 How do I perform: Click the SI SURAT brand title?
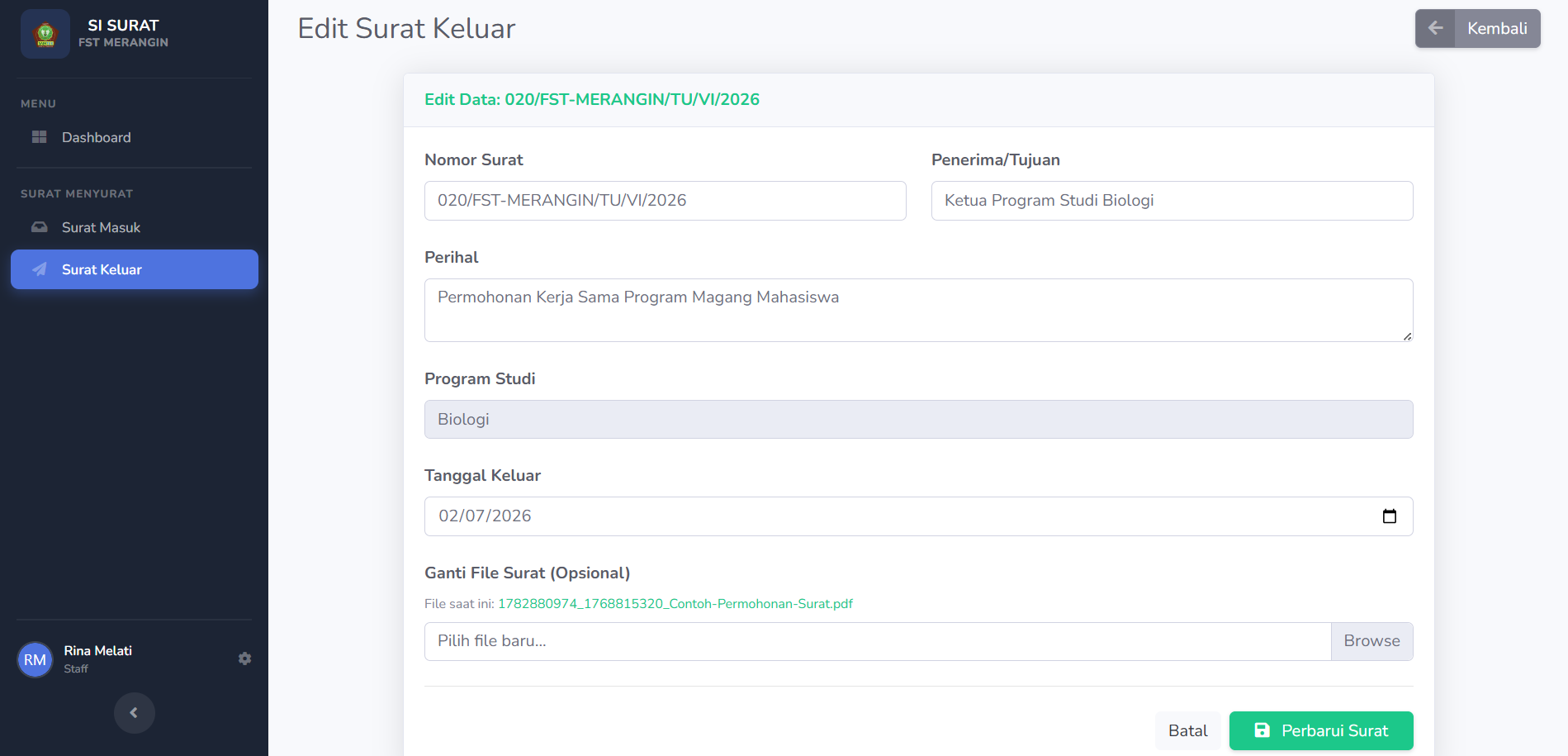click(x=123, y=26)
